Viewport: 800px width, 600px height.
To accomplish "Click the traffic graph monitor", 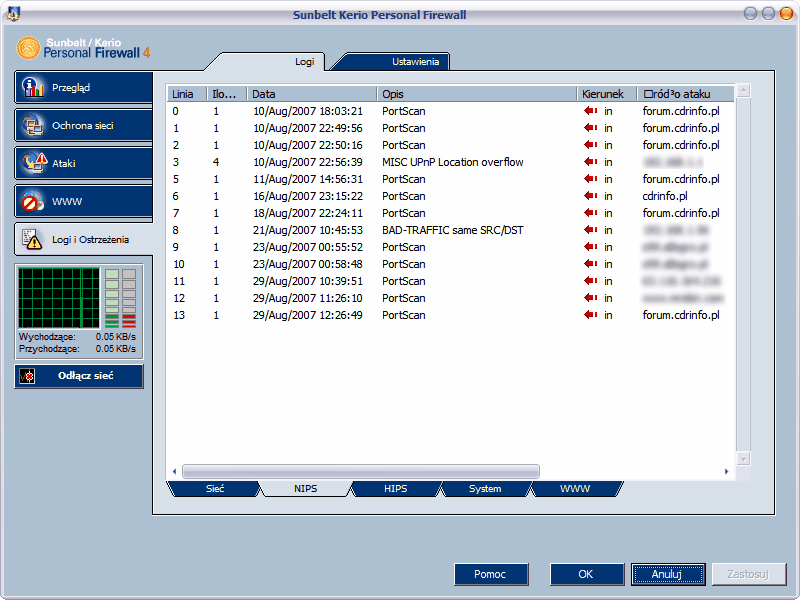I will (x=59, y=298).
